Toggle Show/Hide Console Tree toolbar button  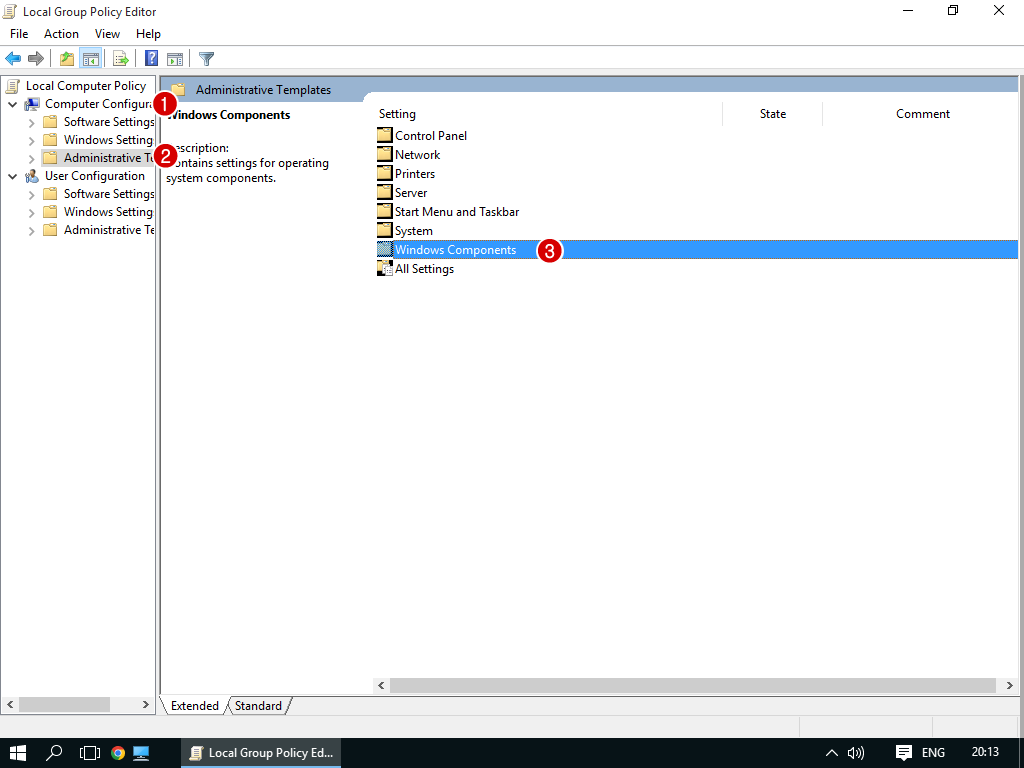90,59
